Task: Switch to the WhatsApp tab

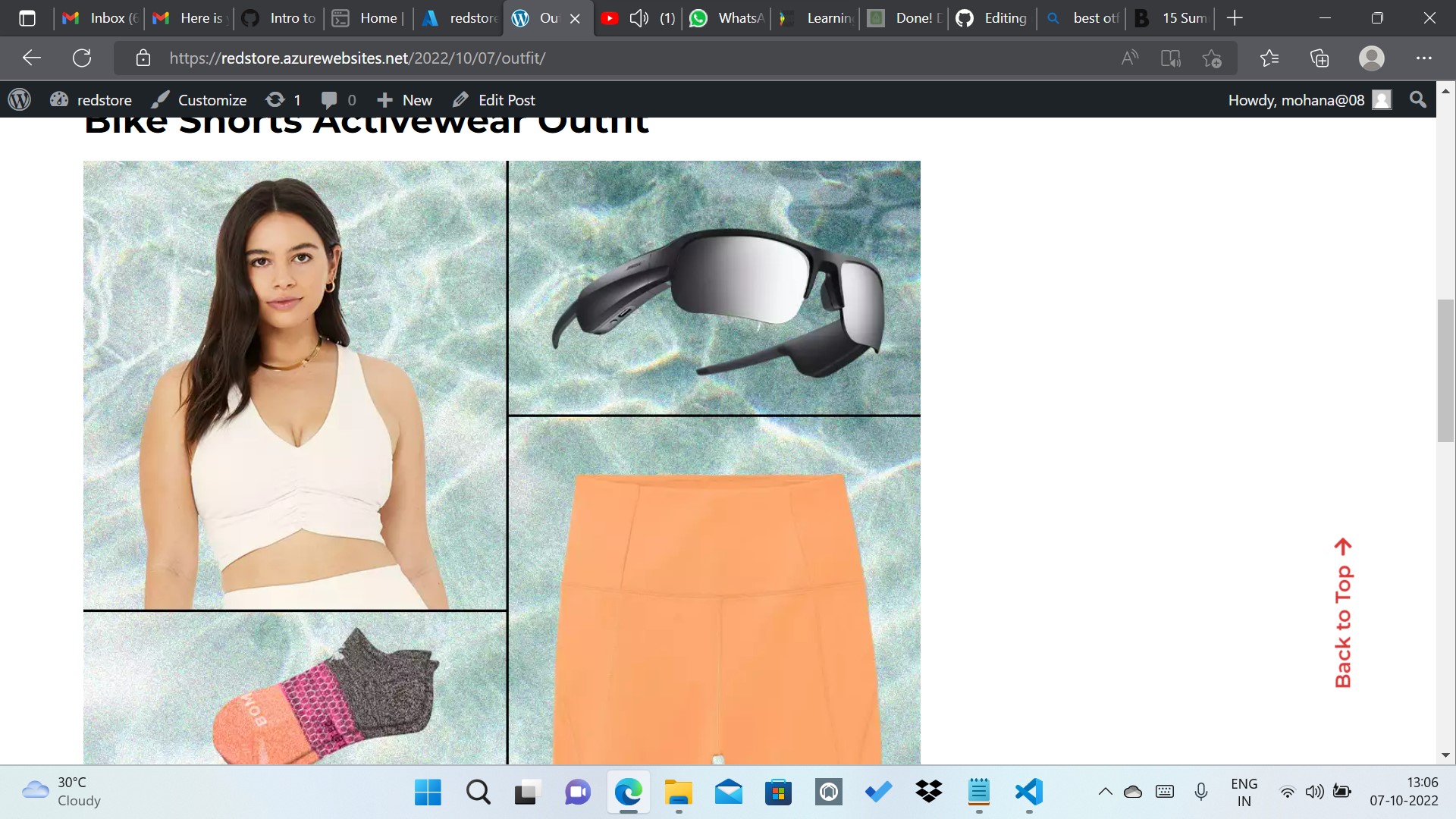Action: [728, 18]
